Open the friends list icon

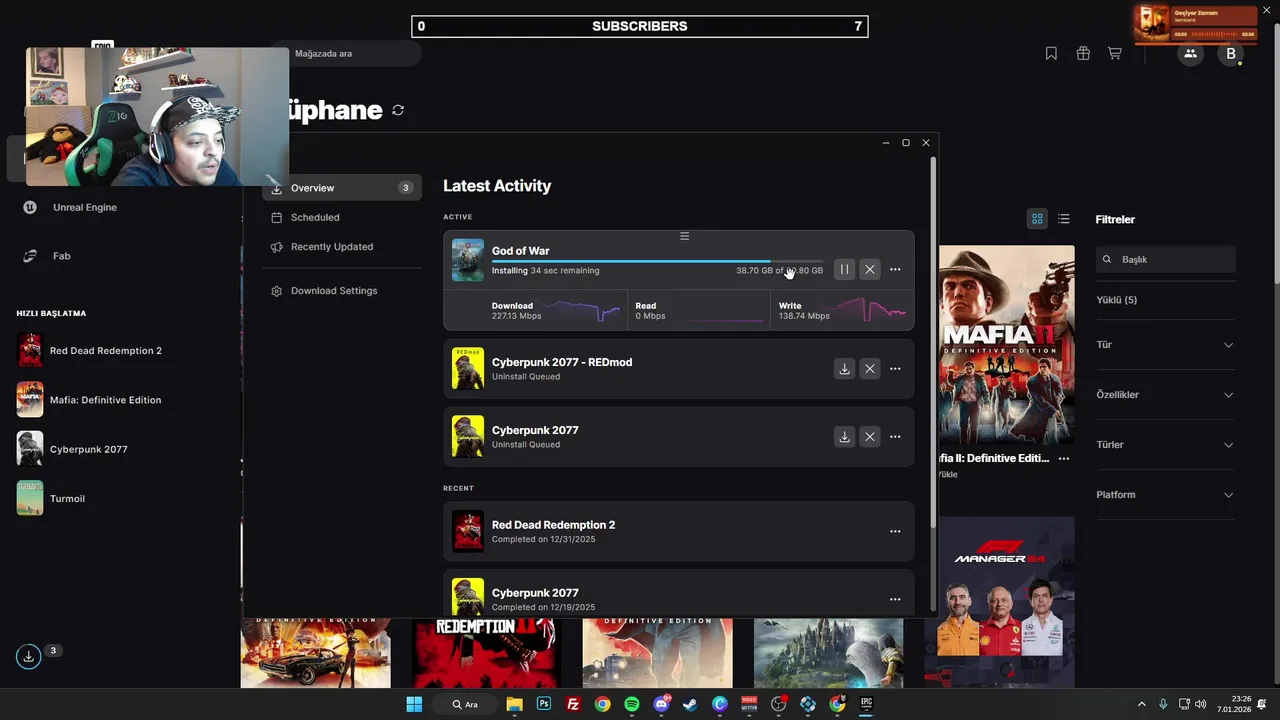coord(1190,54)
